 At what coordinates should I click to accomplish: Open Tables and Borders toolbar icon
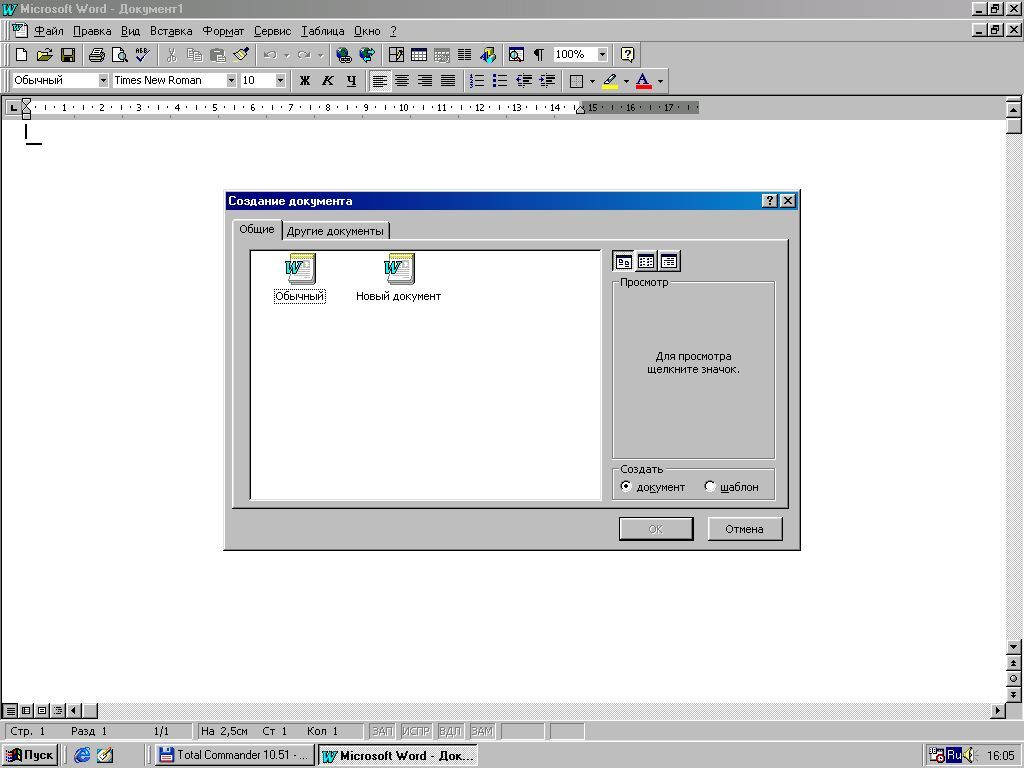tap(396, 55)
